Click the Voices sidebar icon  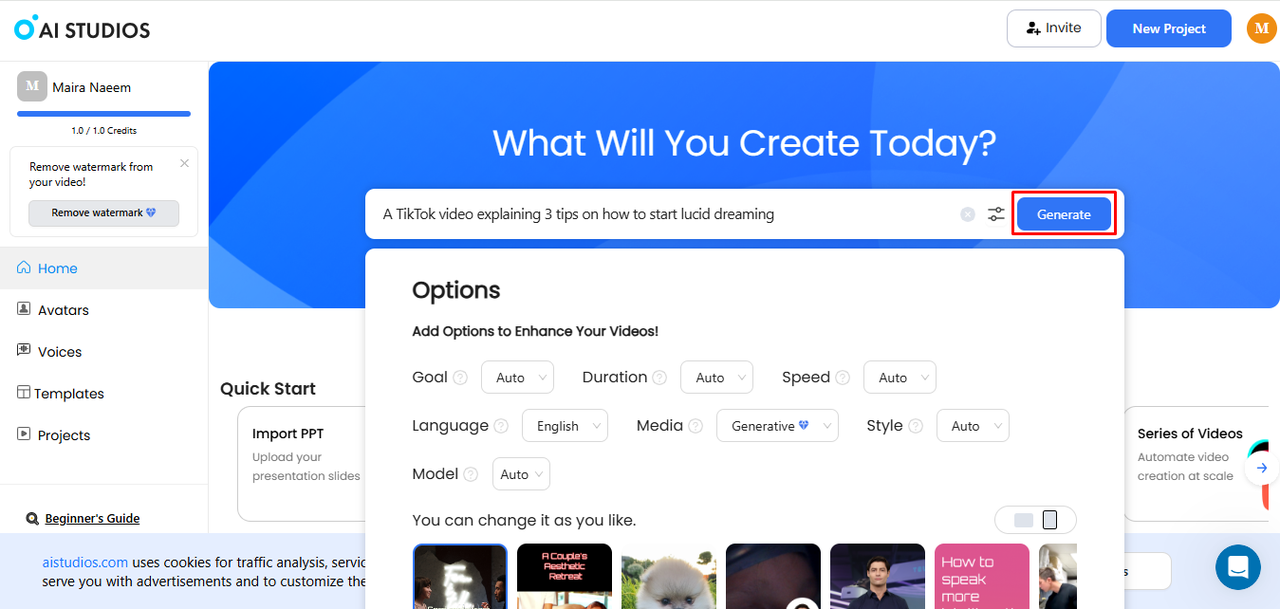tap(24, 351)
